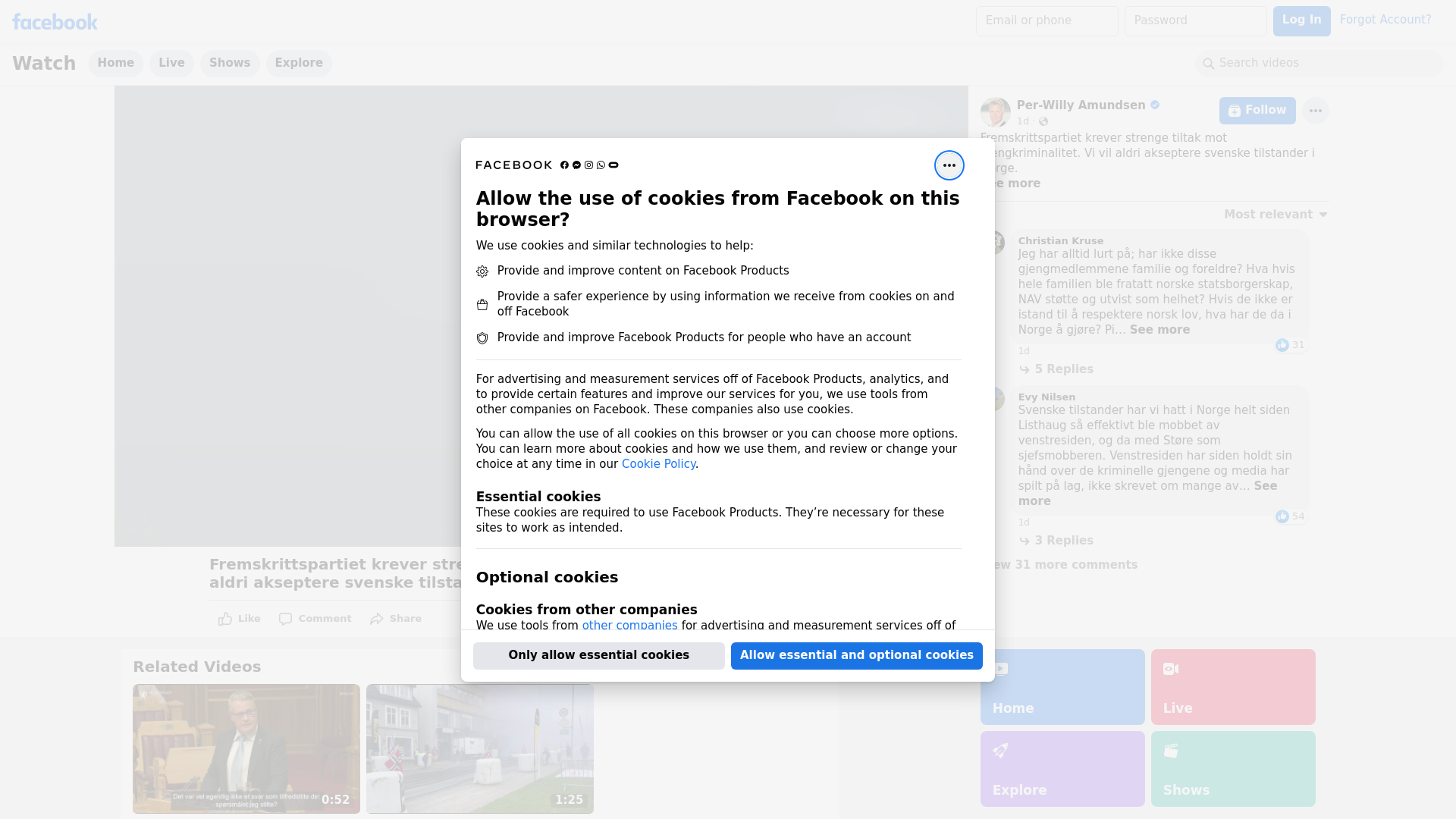The width and height of the screenshot is (1456, 819).
Task: Open the Forgot Account link
Action: [1385, 20]
